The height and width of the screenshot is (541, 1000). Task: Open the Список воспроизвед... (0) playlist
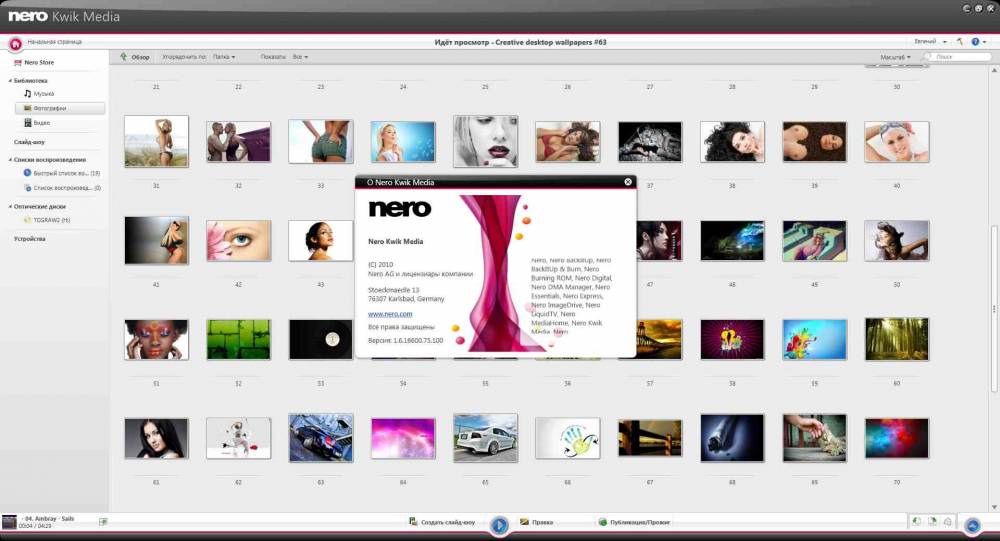tap(62, 188)
